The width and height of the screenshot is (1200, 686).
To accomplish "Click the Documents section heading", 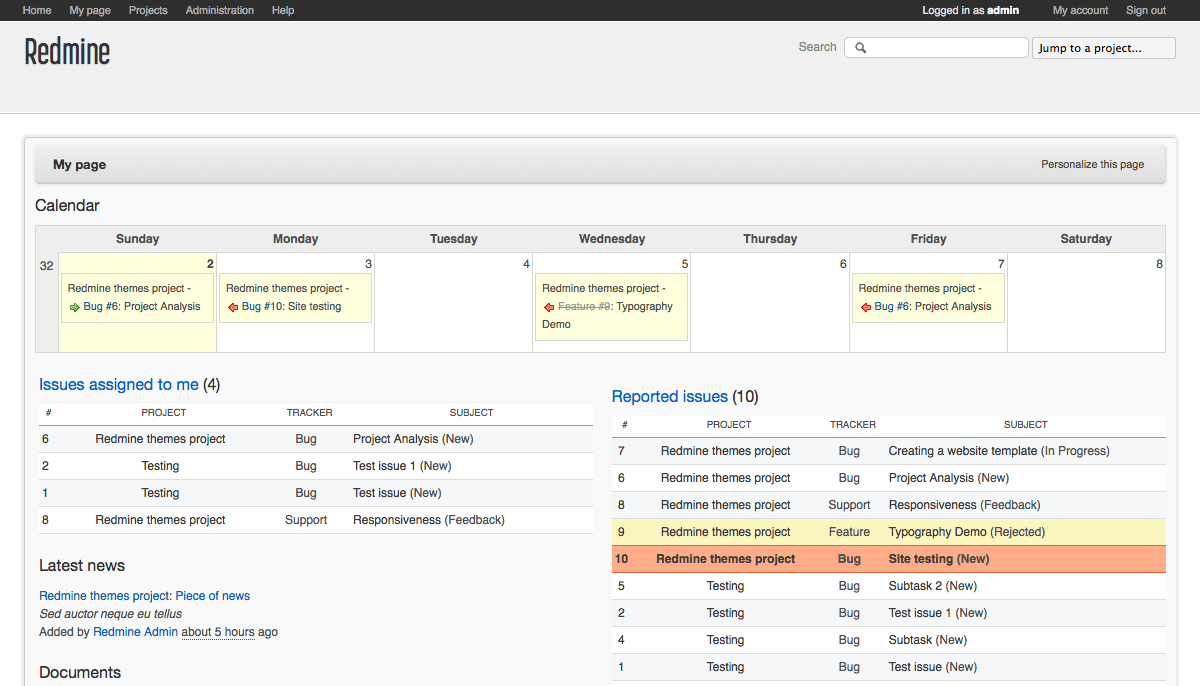I will [x=80, y=672].
